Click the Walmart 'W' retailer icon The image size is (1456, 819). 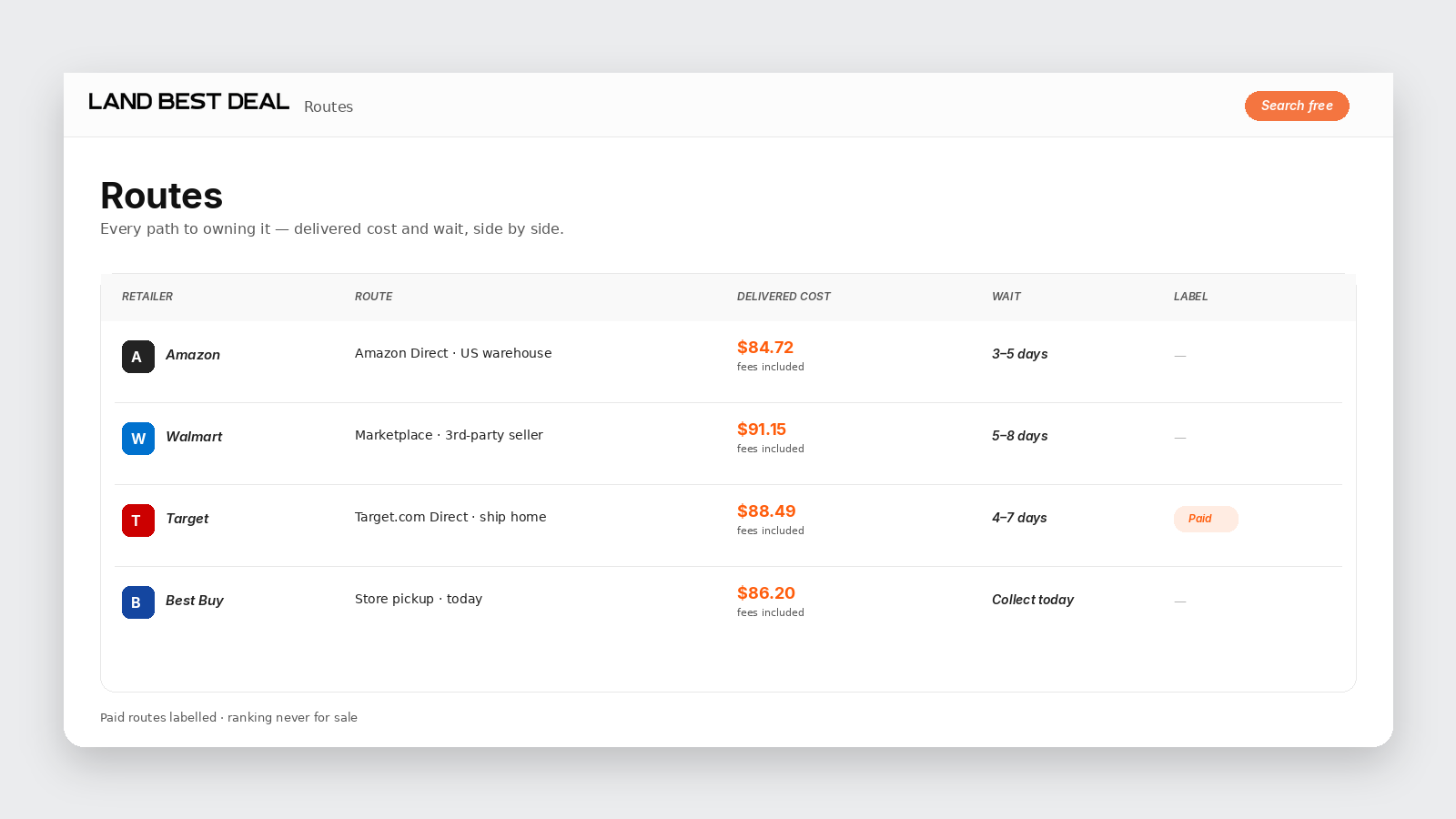138,439
